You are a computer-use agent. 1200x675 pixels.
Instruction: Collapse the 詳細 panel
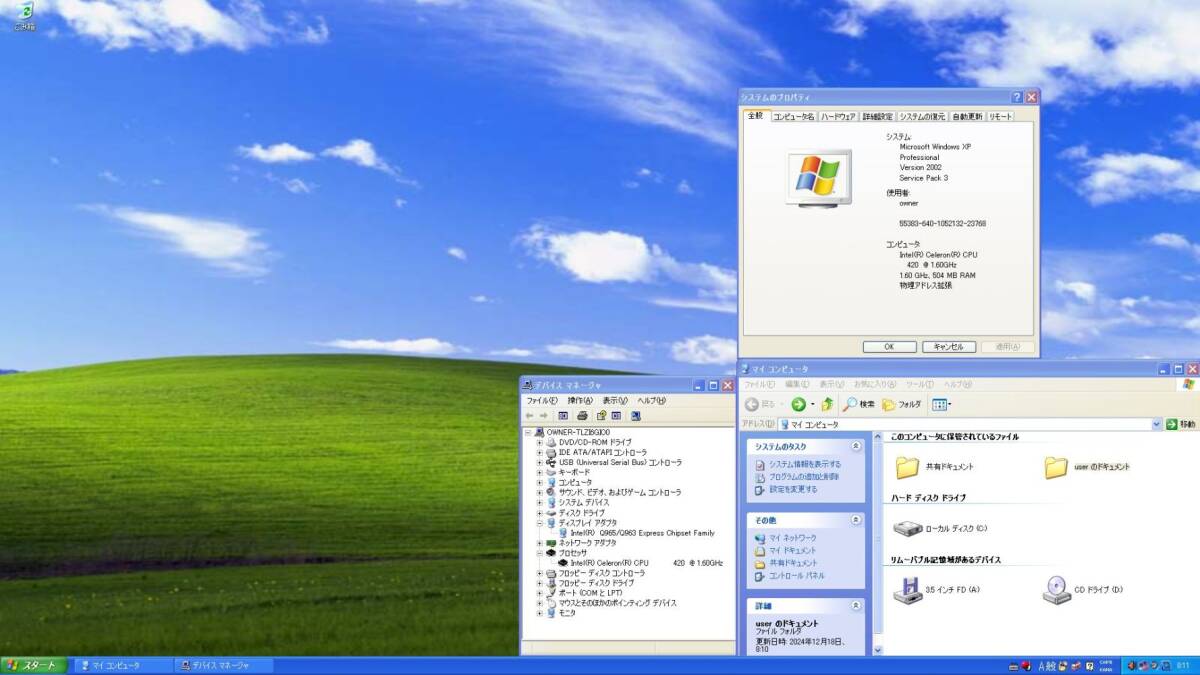pos(856,606)
